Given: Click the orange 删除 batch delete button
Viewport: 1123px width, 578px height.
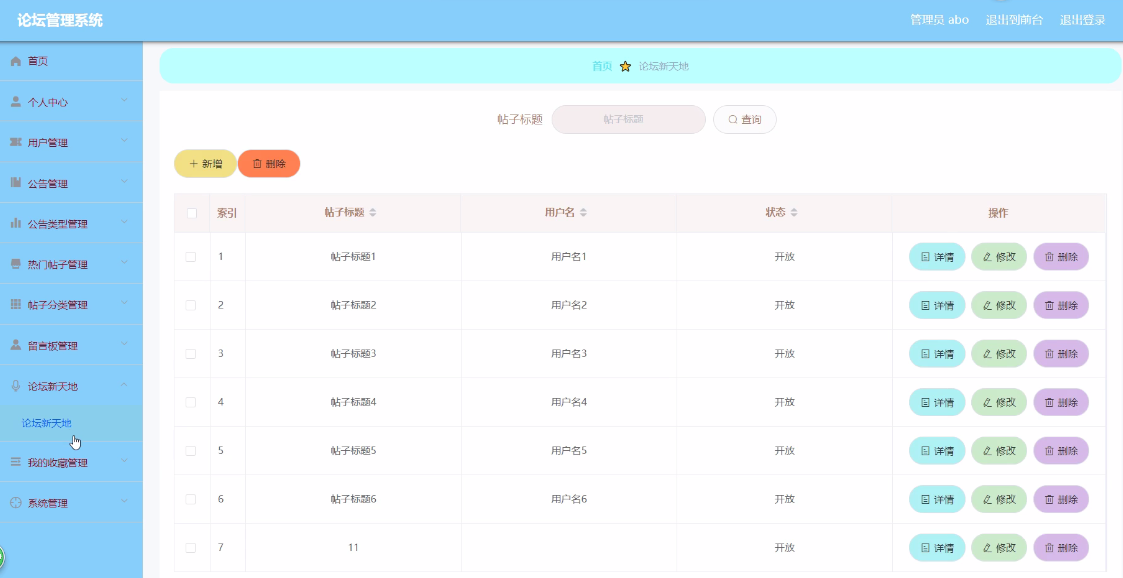Looking at the screenshot, I should pyautogui.click(x=269, y=164).
